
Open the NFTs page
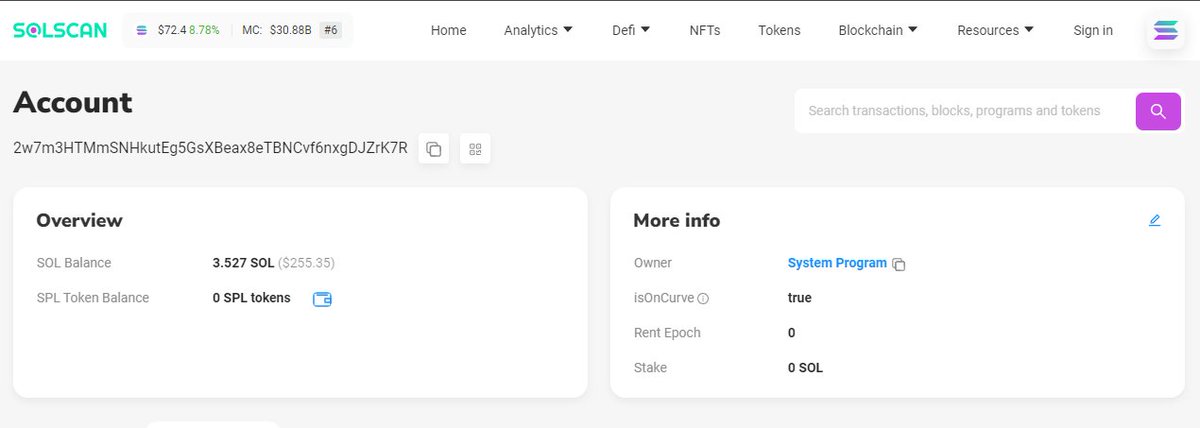[x=705, y=30]
